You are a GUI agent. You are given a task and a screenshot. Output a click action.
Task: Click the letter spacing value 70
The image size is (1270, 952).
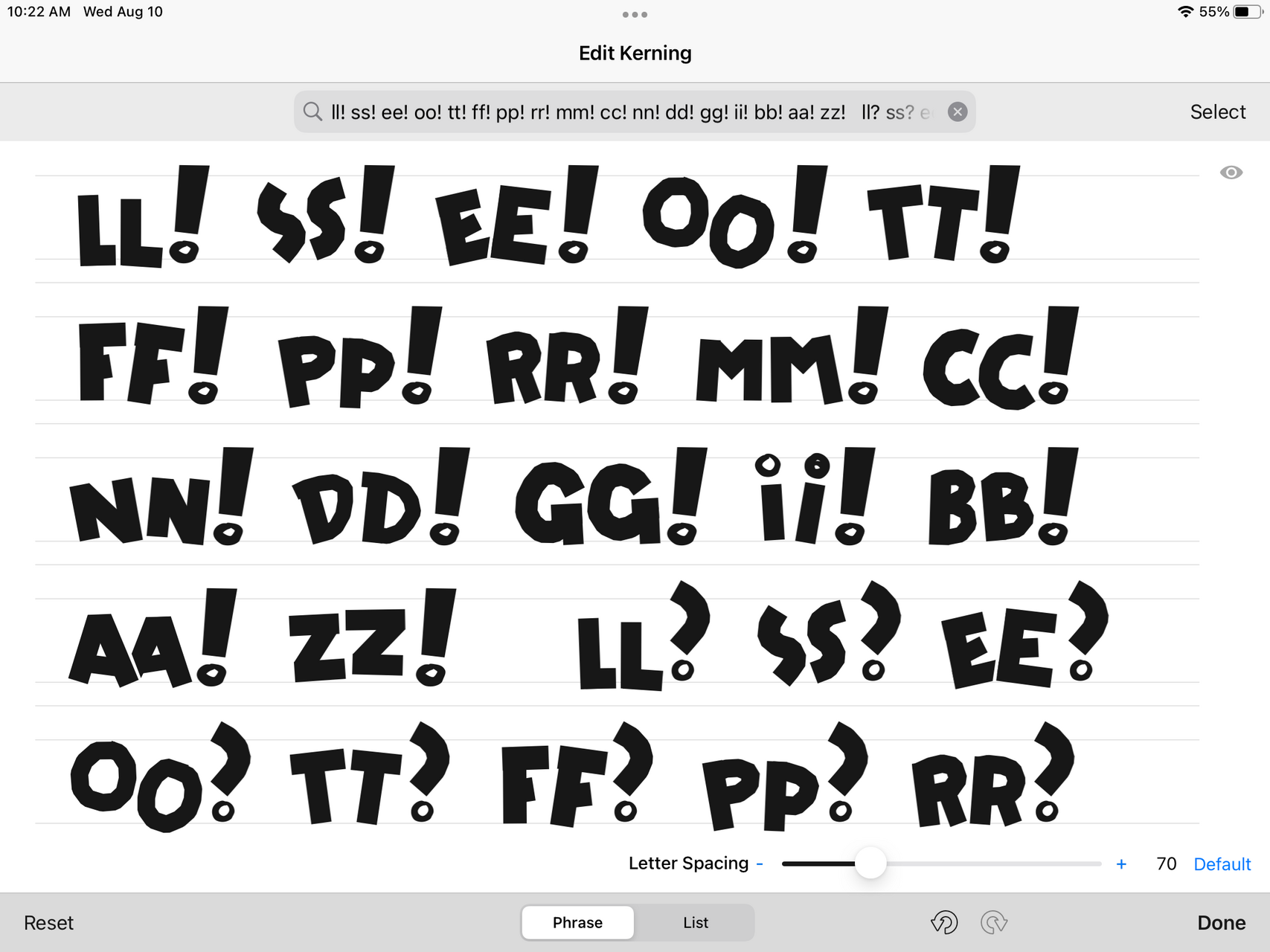[1167, 864]
